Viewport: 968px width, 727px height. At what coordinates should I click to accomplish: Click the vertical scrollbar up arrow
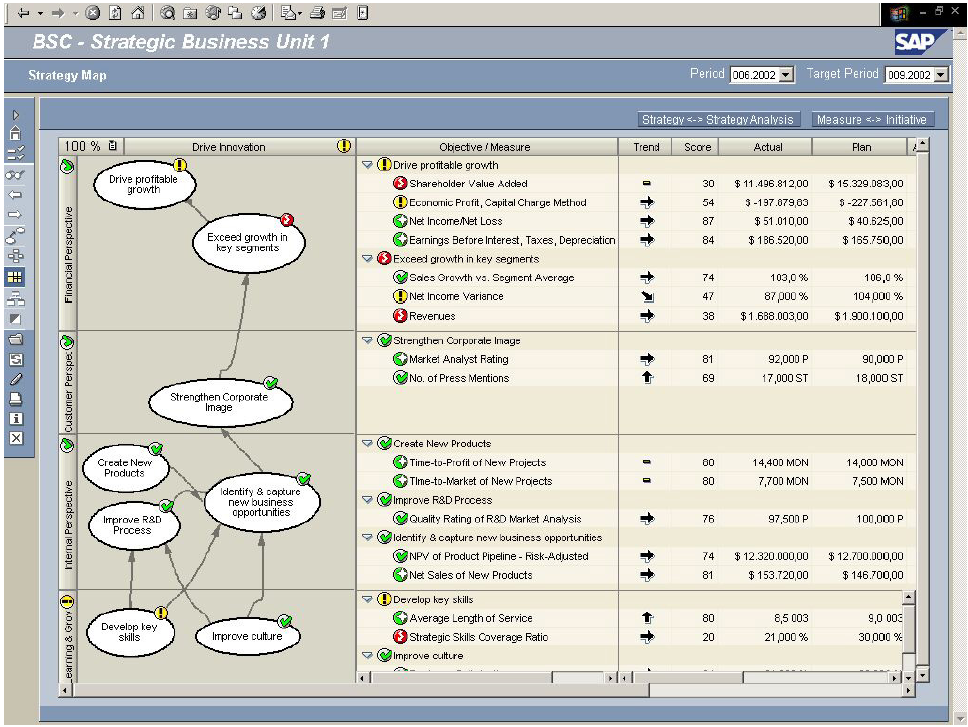(x=922, y=145)
